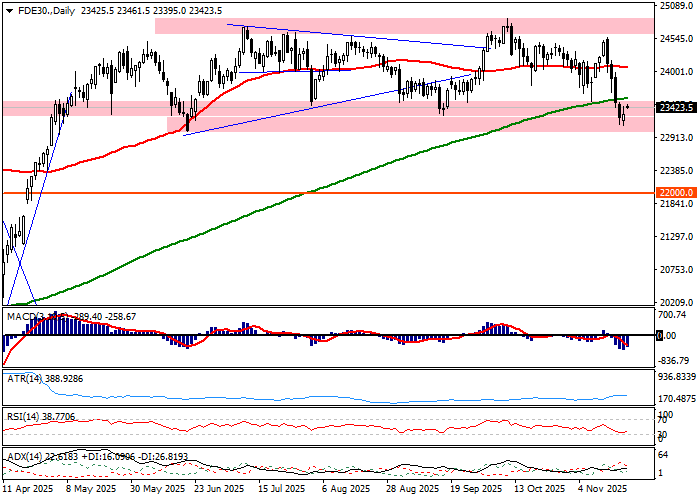The height and width of the screenshot is (500, 700).
Task: Select the 23 Jun 2025 date label
Action: 217,491
